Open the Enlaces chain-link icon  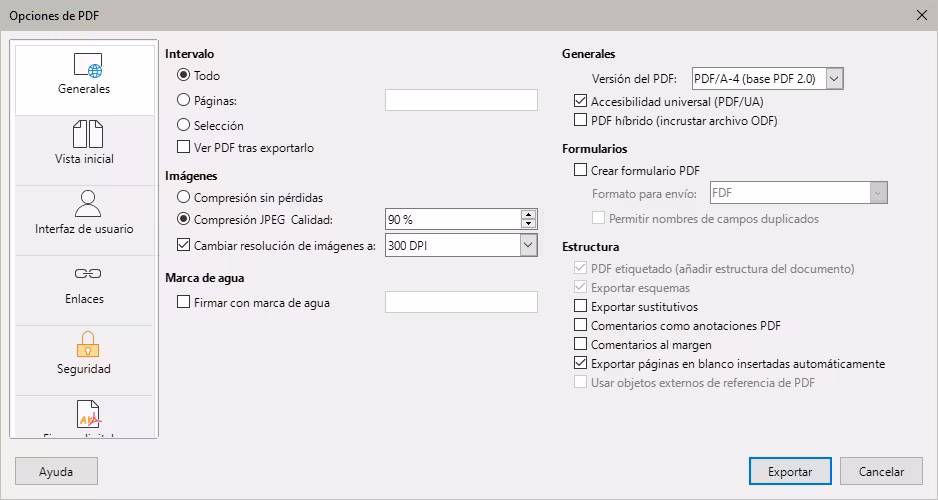click(x=88, y=273)
